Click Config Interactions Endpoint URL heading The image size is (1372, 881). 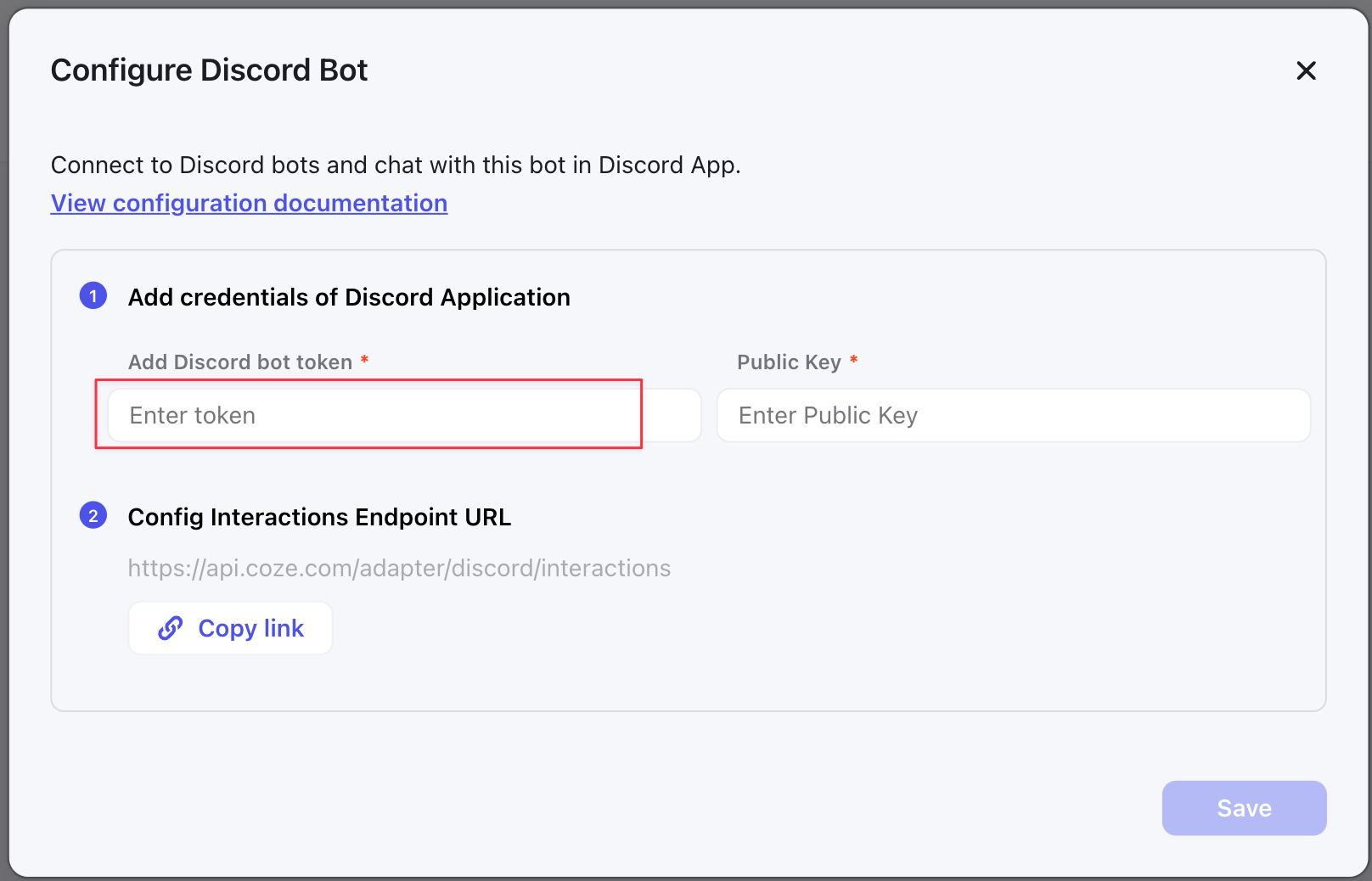319,517
